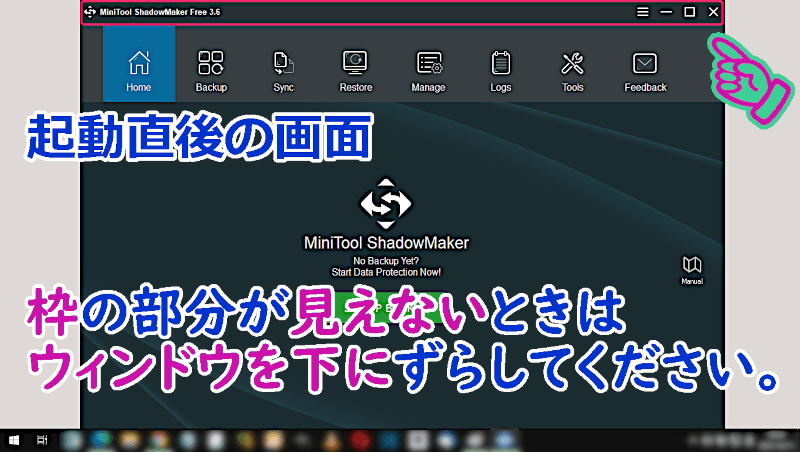Click "Start Data Protection Now!" text
The image size is (800, 452).
pyautogui.click(x=386, y=272)
